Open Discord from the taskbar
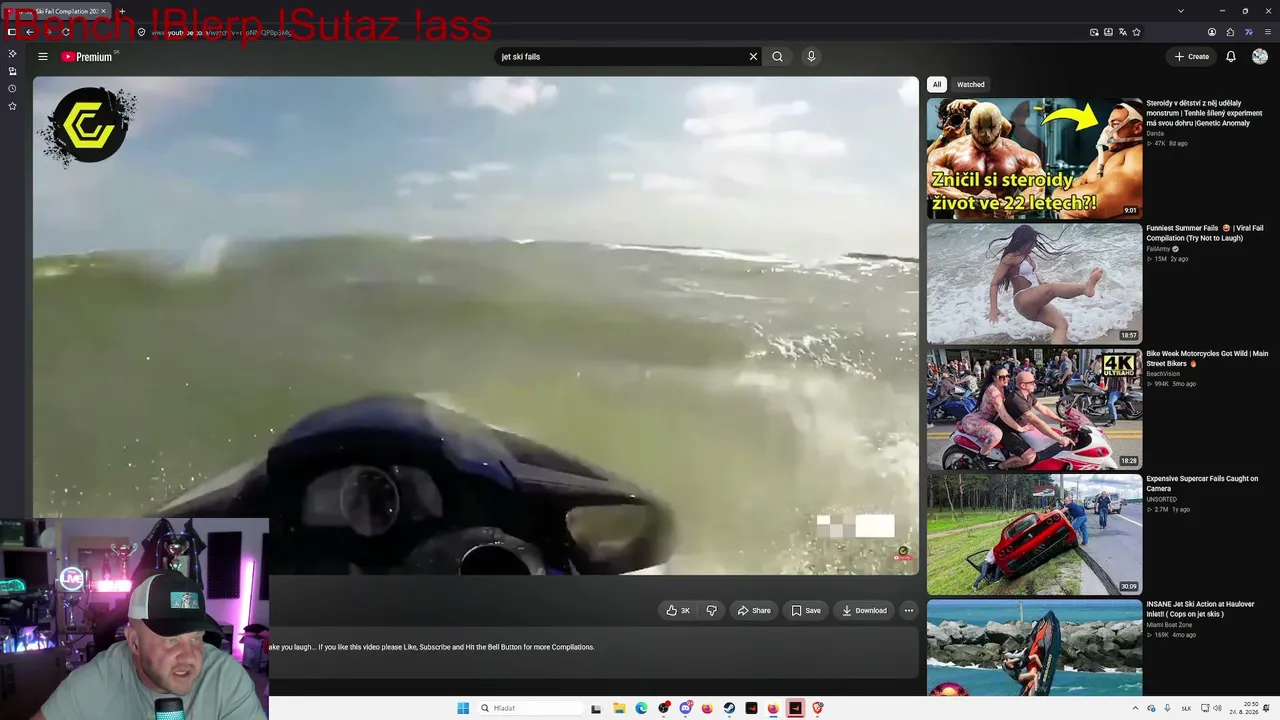The image size is (1280, 720). tap(685, 708)
